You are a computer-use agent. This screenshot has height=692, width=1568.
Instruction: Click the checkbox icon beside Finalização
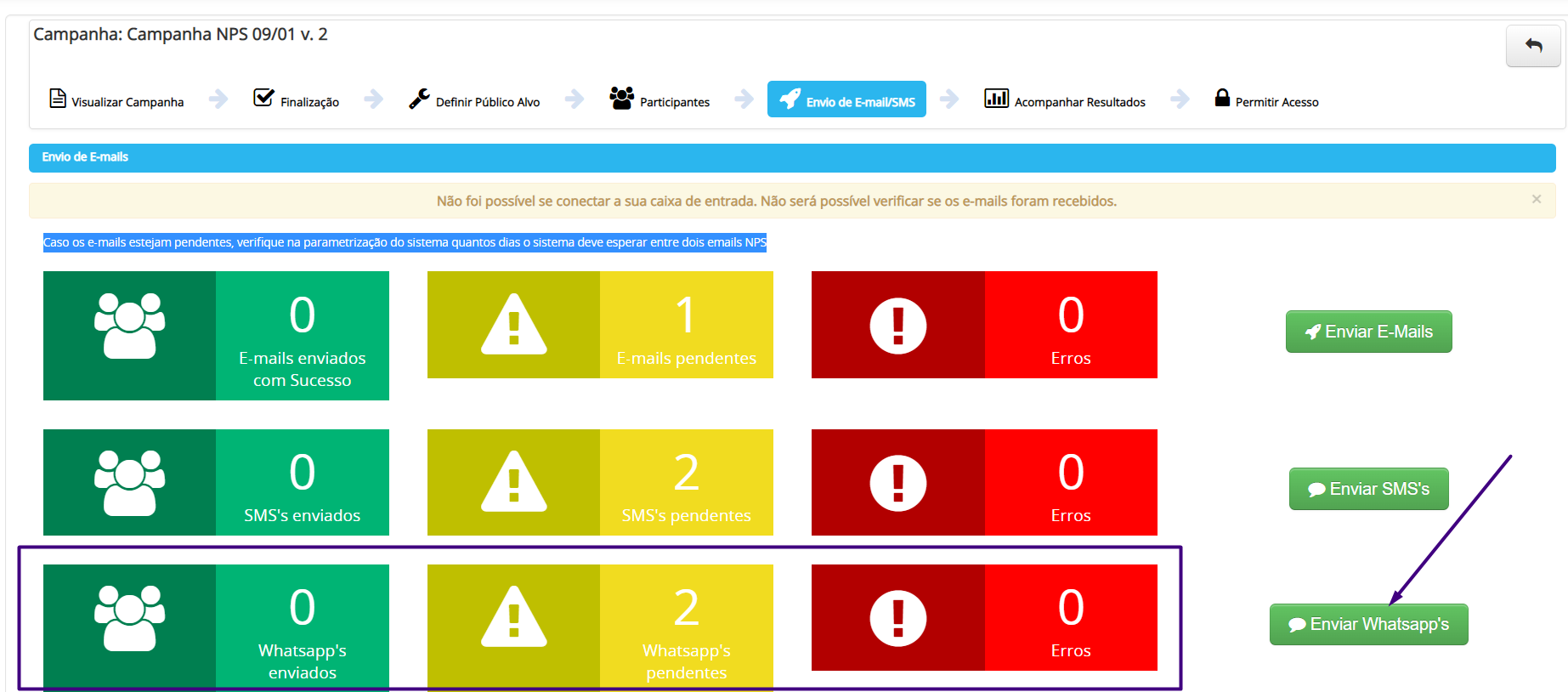tap(263, 98)
